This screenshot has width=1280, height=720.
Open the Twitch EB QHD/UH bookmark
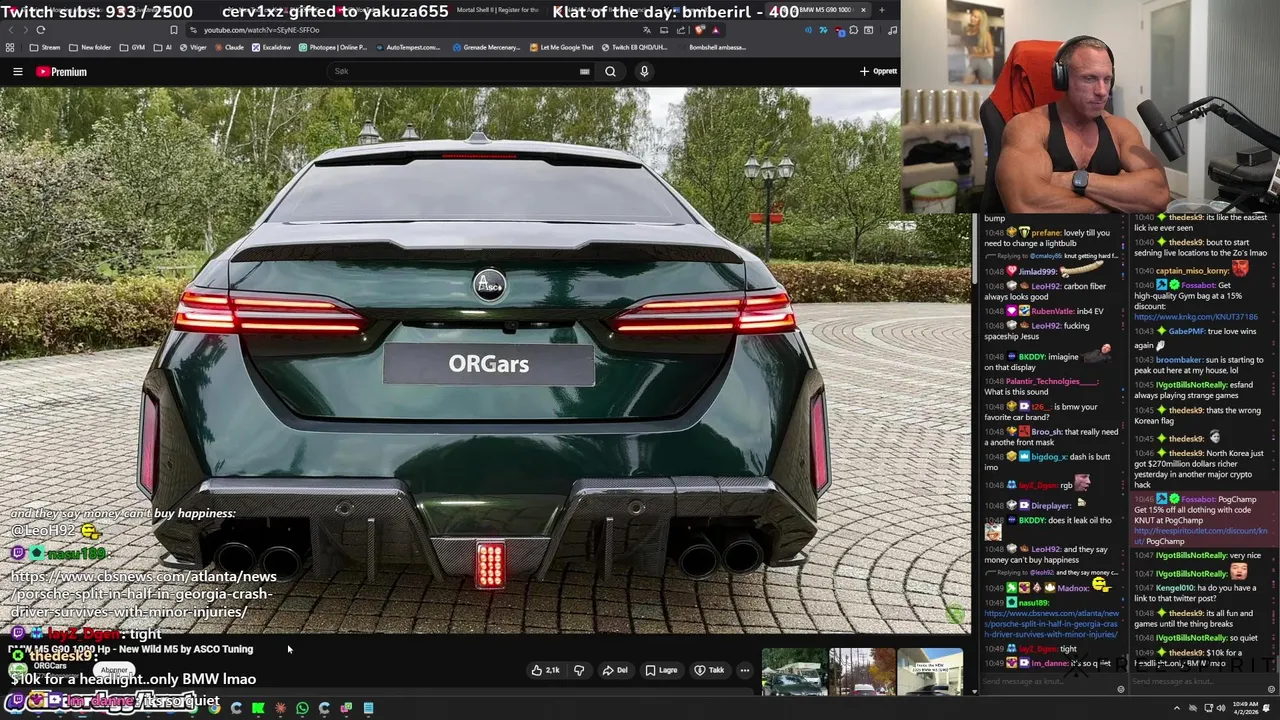click(x=634, y=47)
